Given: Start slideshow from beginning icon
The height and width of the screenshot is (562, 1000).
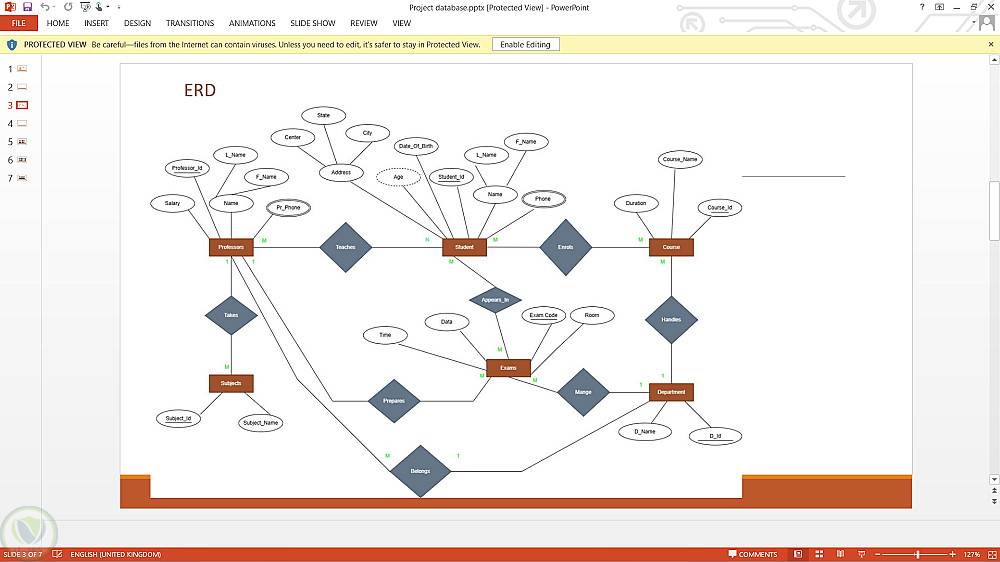Looking at the screenshot, I should point(85,6).
